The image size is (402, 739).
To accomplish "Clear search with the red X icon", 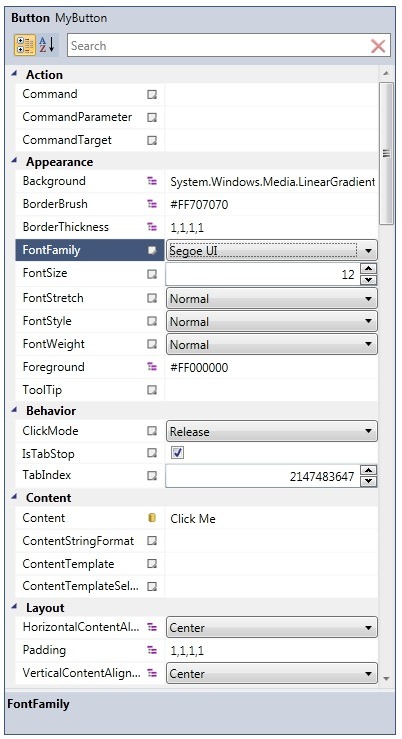I will [378, 46].
